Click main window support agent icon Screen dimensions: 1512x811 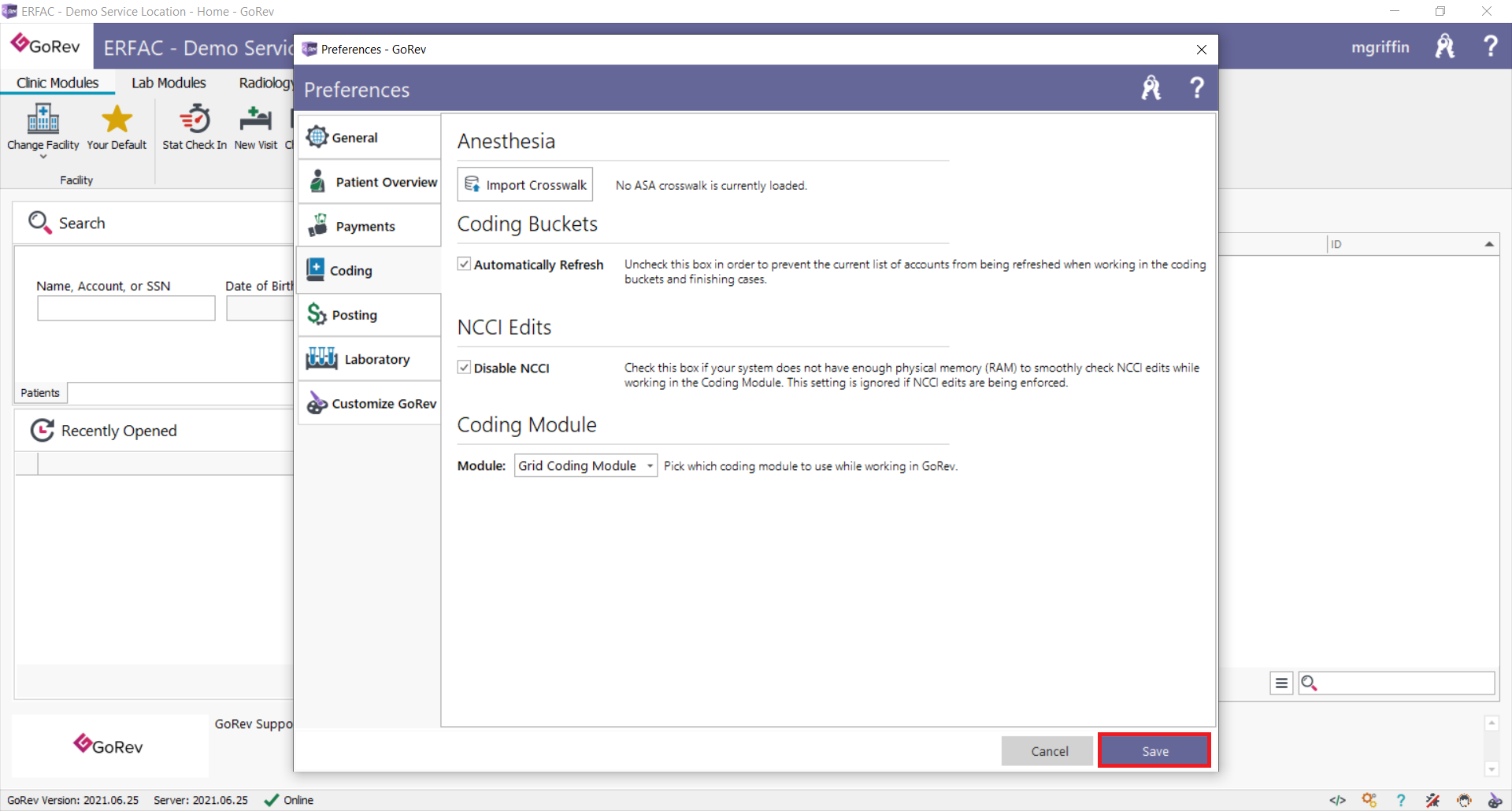1444,46
